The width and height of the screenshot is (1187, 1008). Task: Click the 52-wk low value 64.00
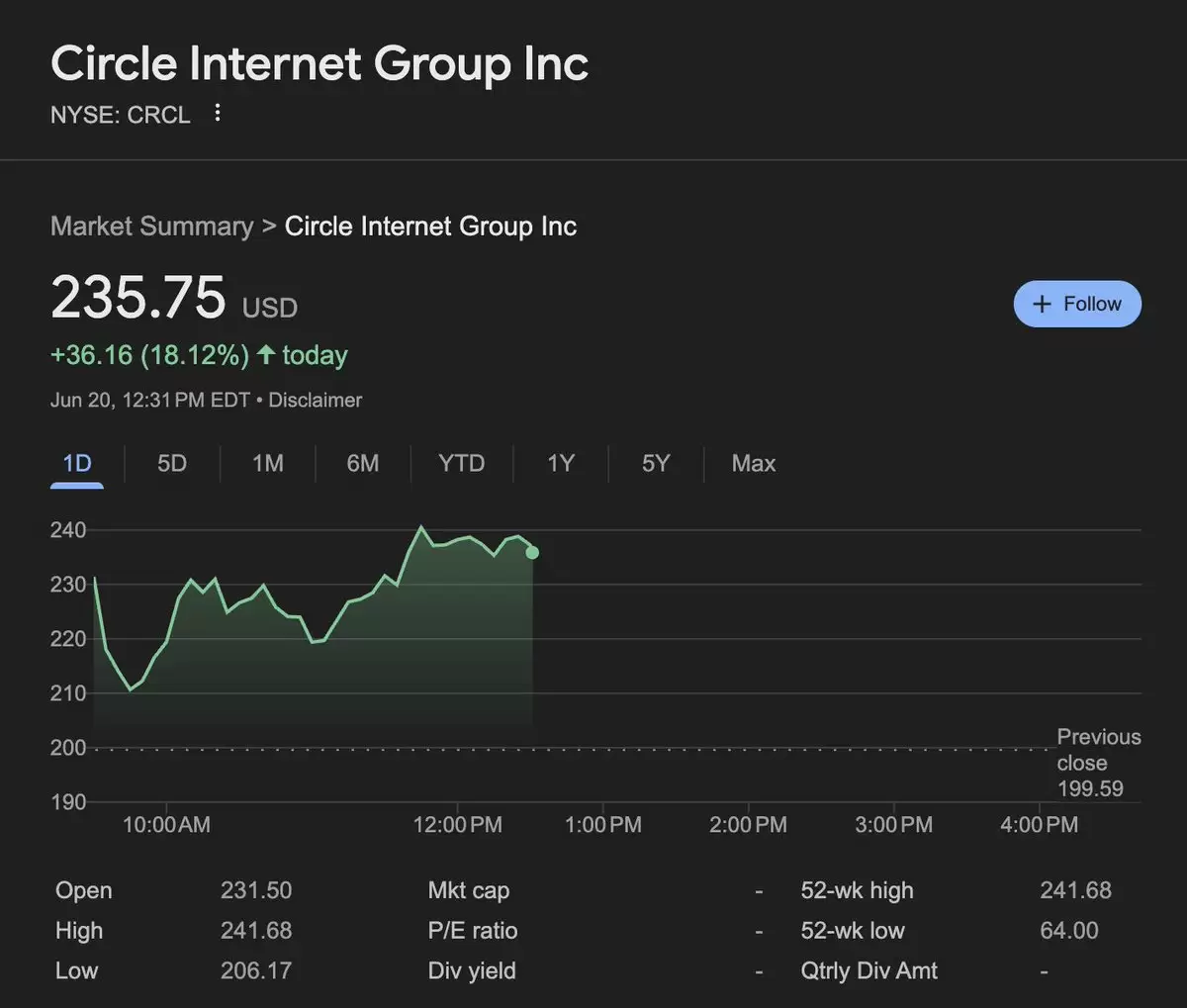(1069, 931)
